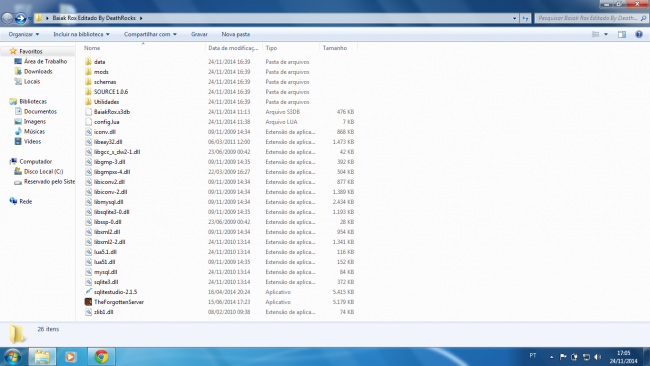Click the Nova pasta button
The width and height of the screenshot is (650, 366).
(x=235, y=34)
